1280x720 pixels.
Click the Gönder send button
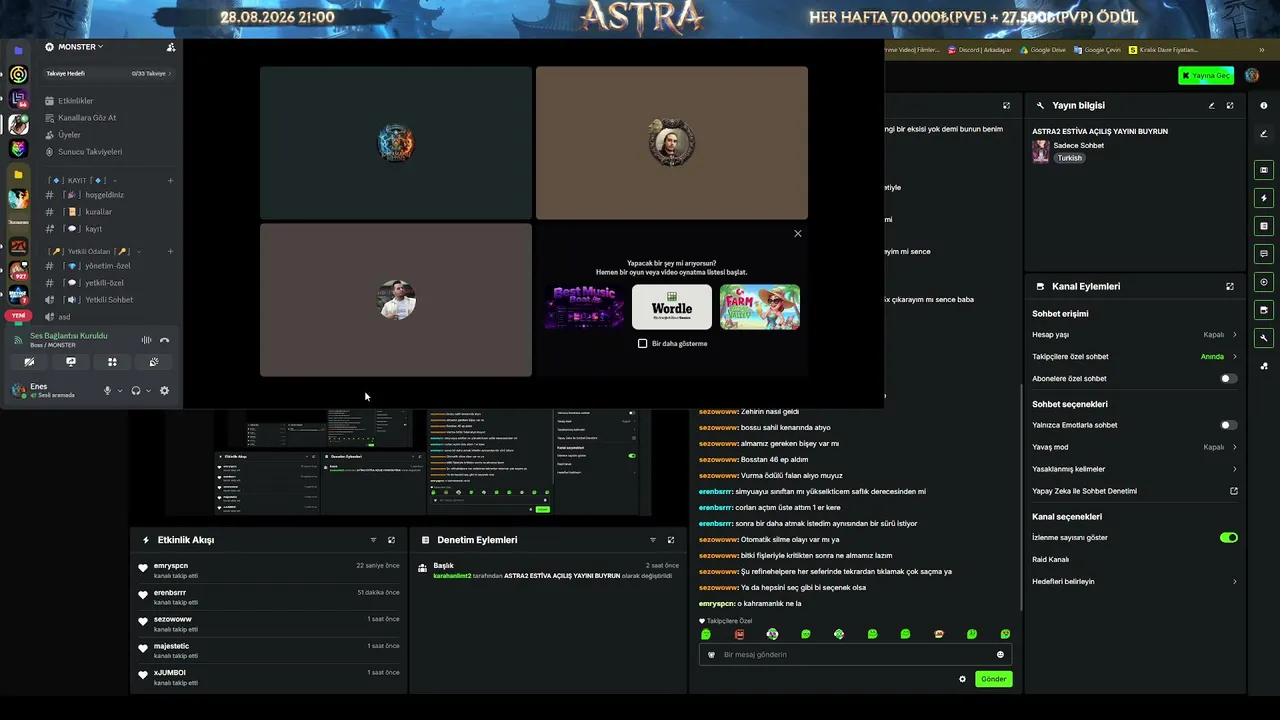pos(994,679)
